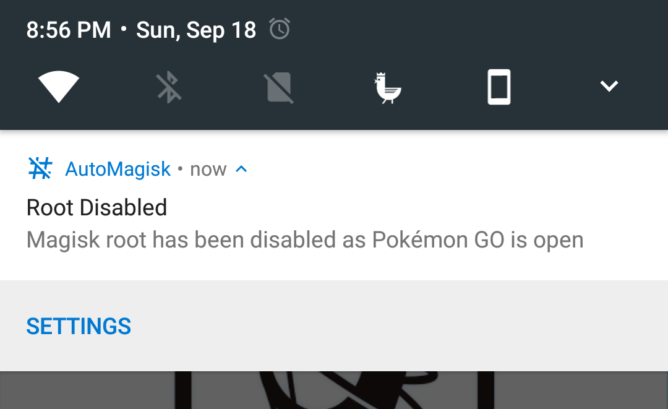Viewport: 668px width, 409px height.
Task: Tap the notification's "now" timestamp
Action: pos(208,169)
